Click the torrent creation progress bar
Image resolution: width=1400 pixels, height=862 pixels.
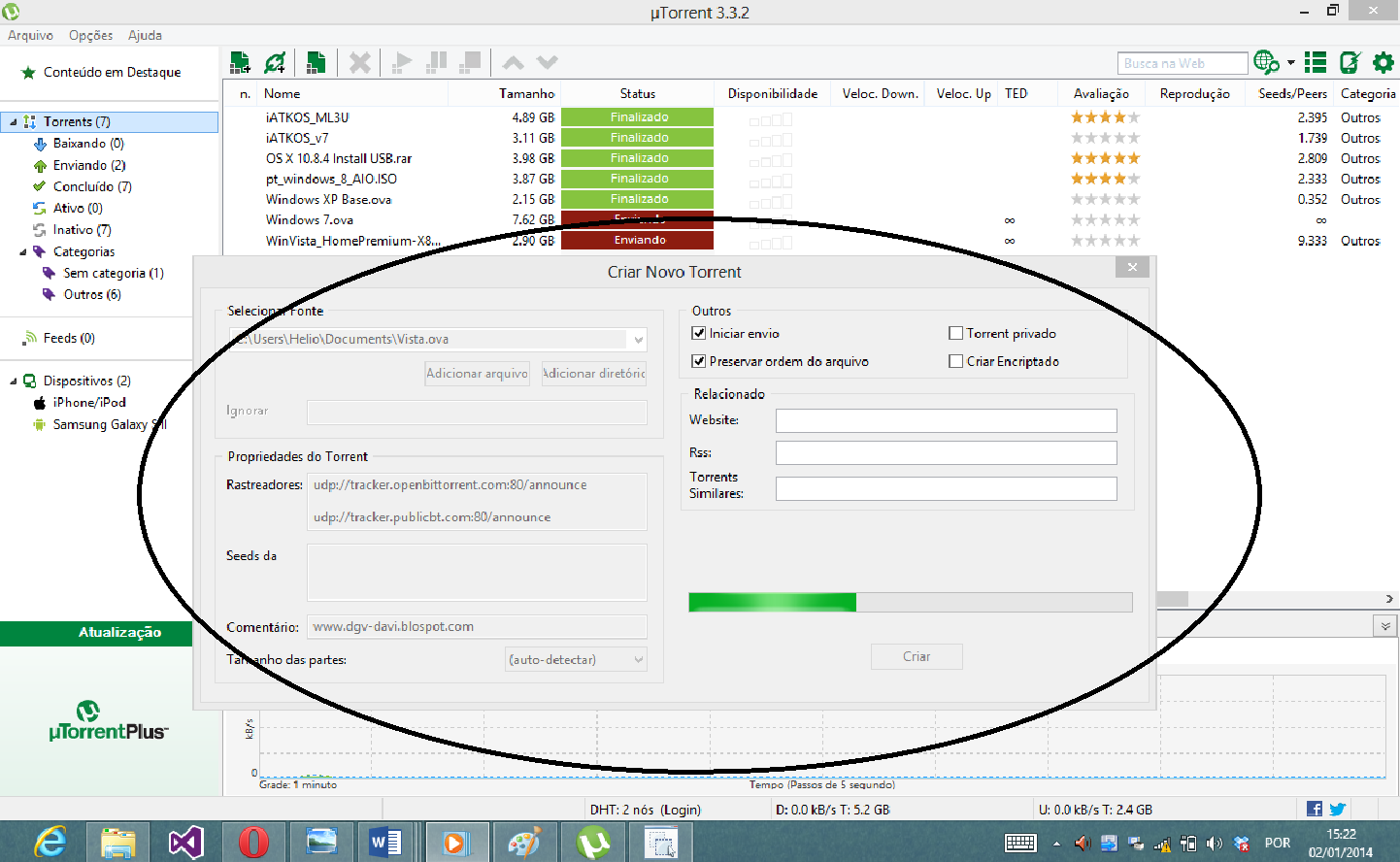[911, 602]
